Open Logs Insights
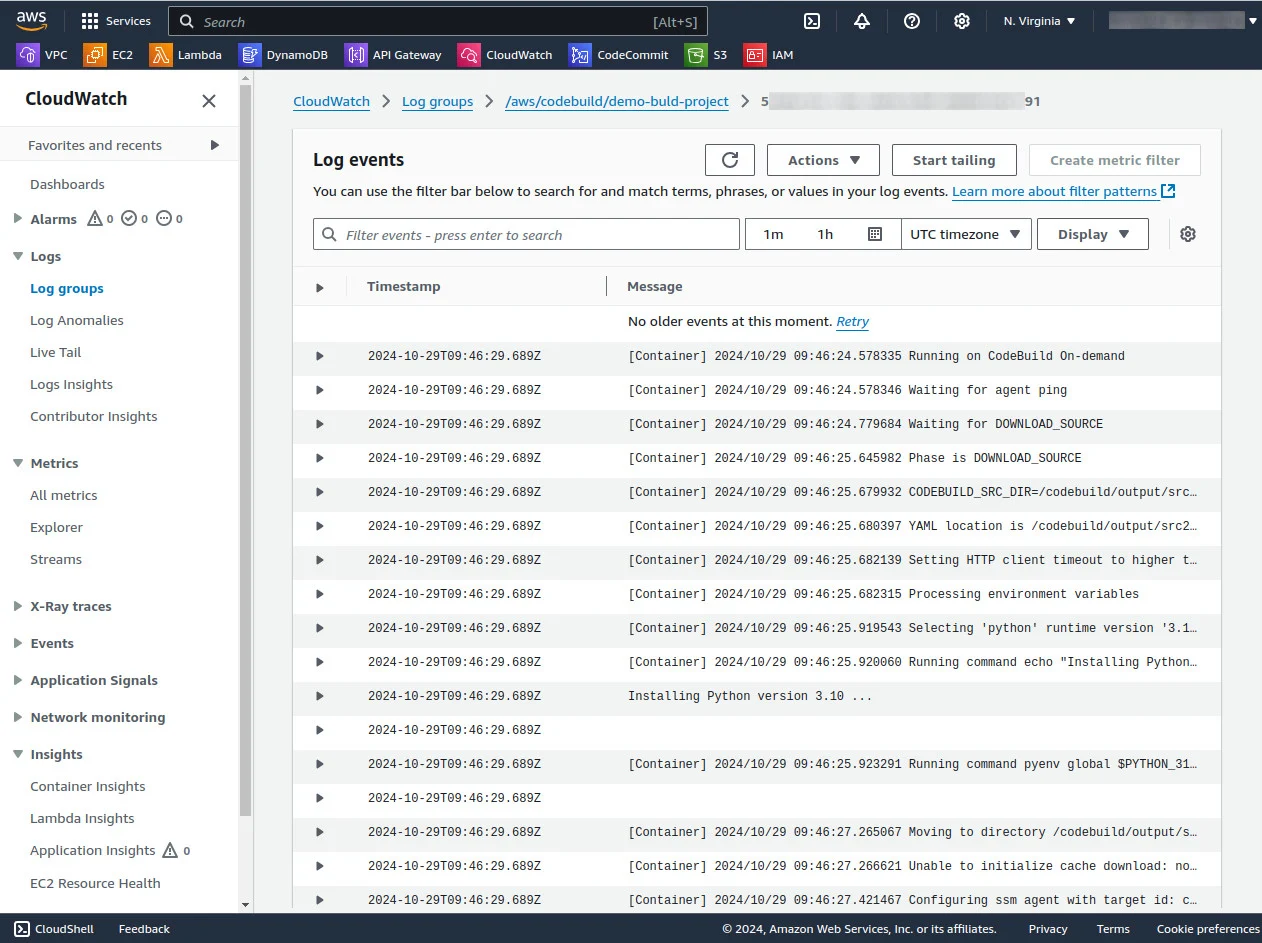 pyautogui.click(x=71, y=384)
